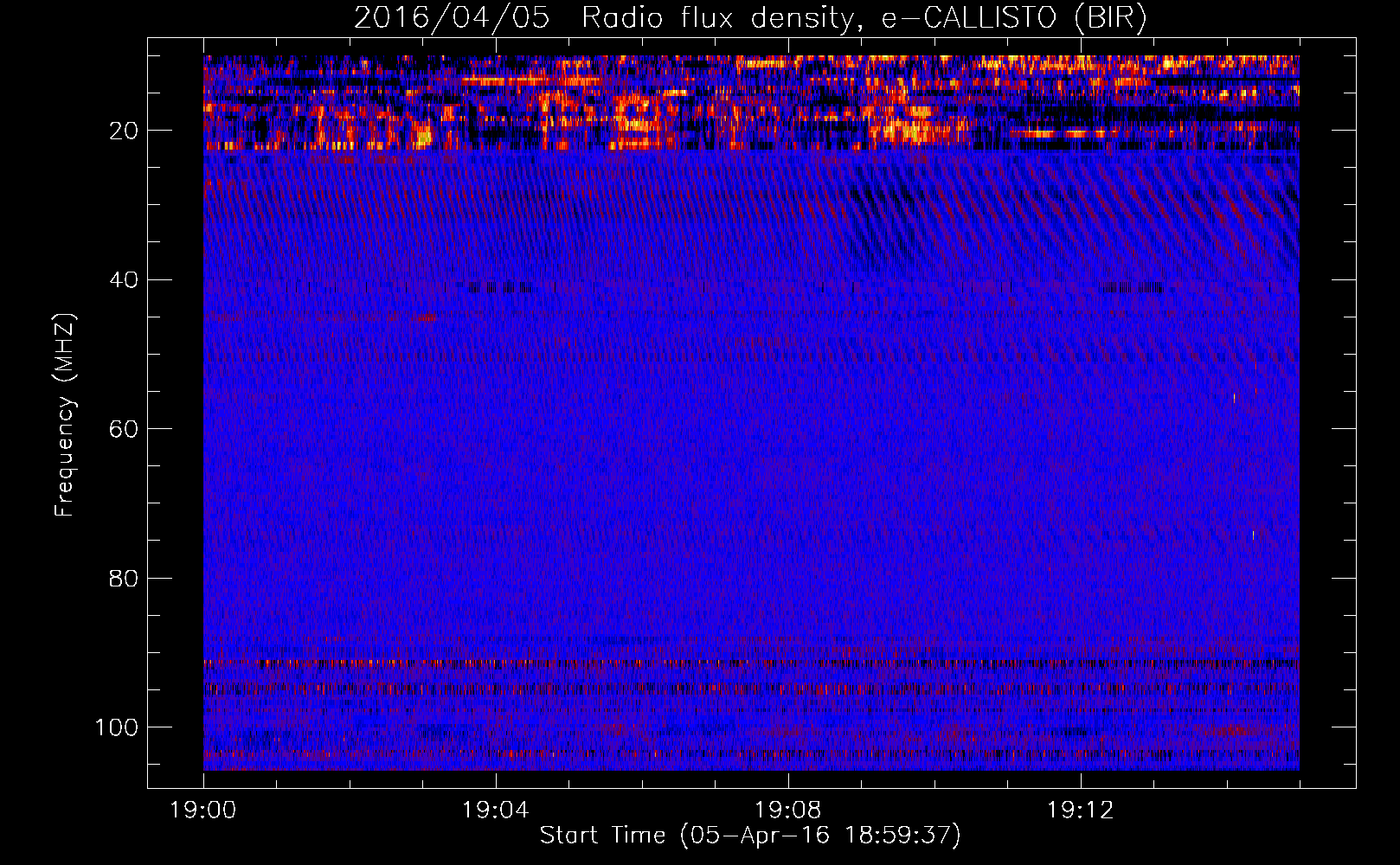Click the 19:04 time tick label

(x=496, y=811)
